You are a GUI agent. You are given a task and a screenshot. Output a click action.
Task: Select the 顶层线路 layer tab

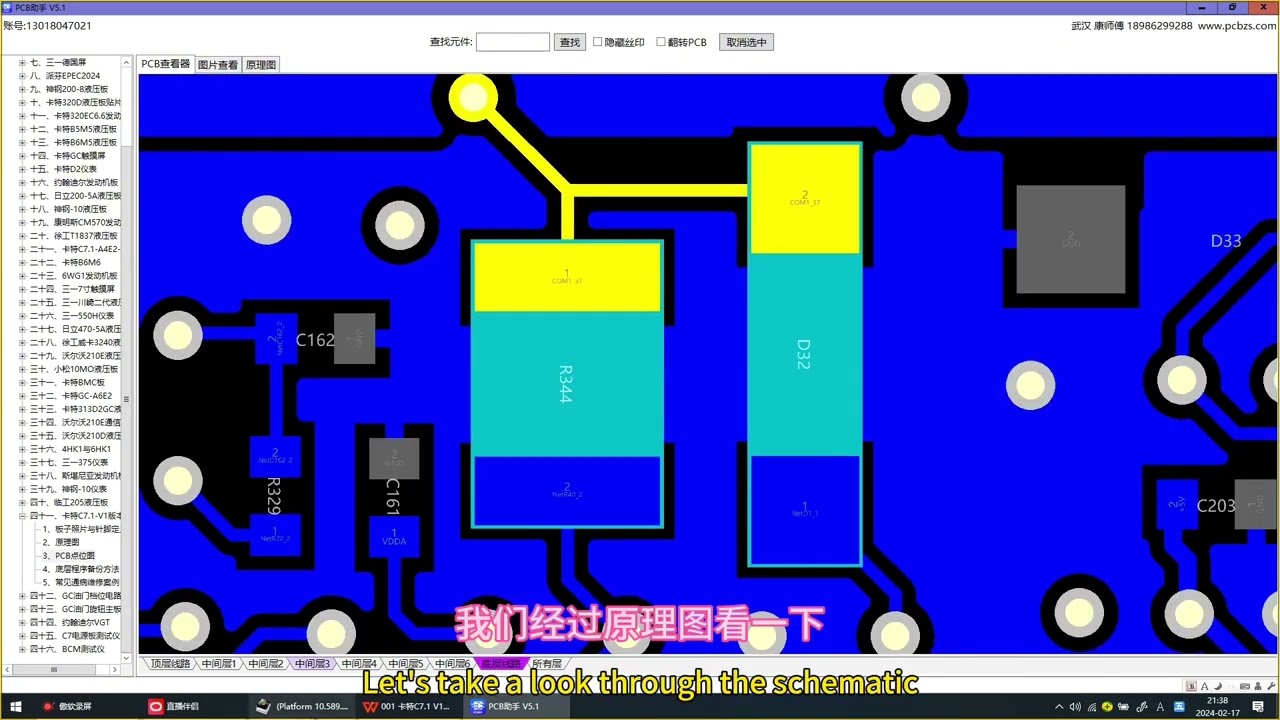coord(171,663)
